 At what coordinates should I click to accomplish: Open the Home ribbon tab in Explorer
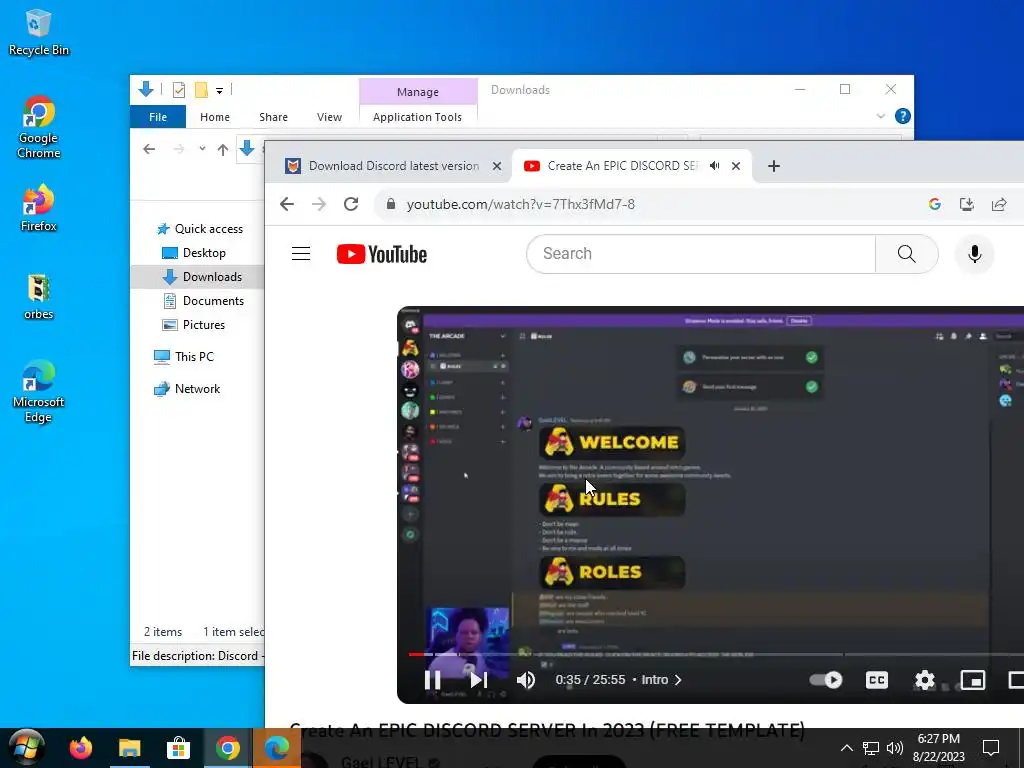[215, 117]
